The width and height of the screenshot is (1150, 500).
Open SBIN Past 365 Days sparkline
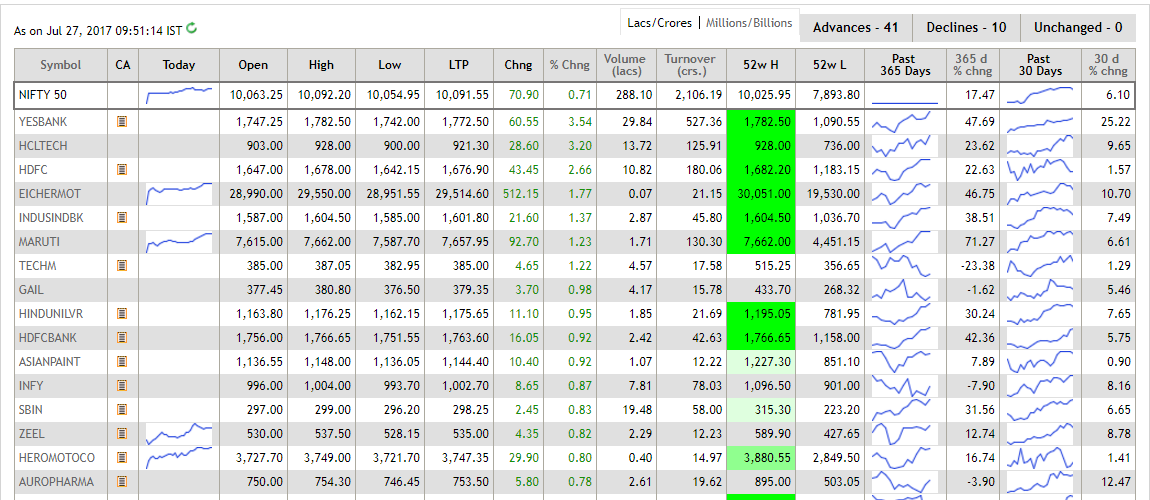click(904, 410)
